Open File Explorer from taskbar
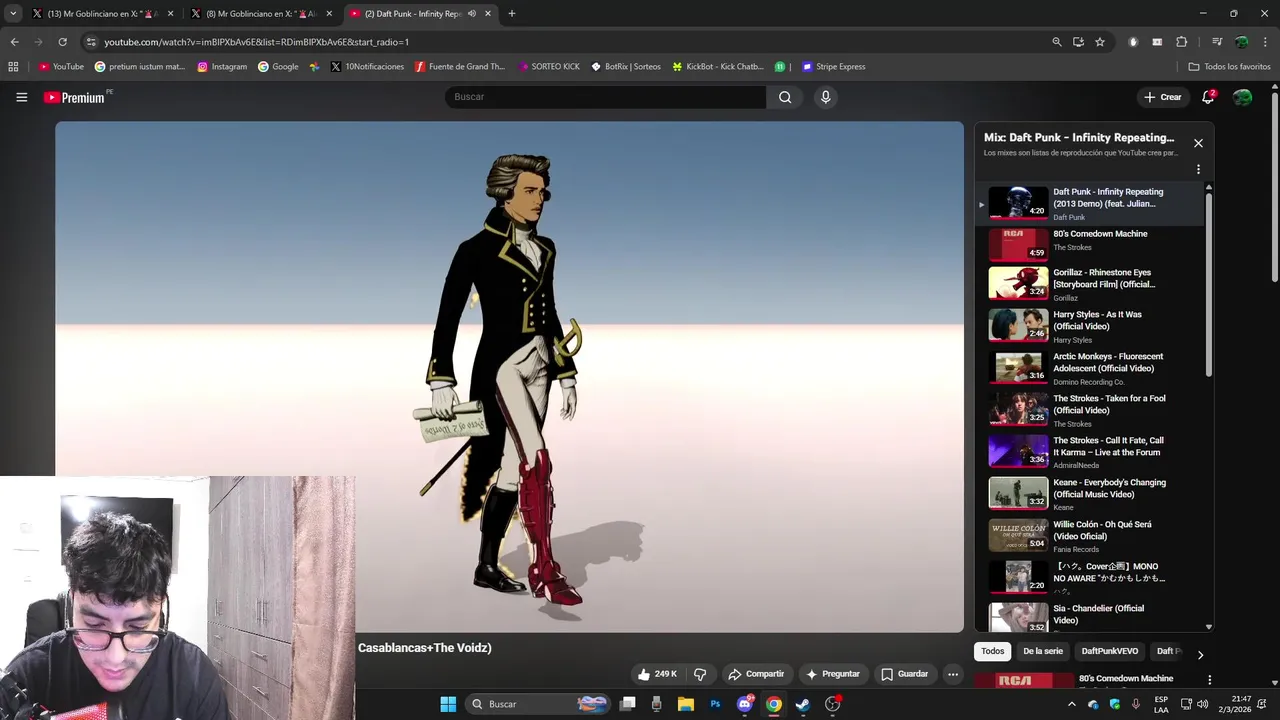This screenshot has width=1280, height=720. coord(685,704)
